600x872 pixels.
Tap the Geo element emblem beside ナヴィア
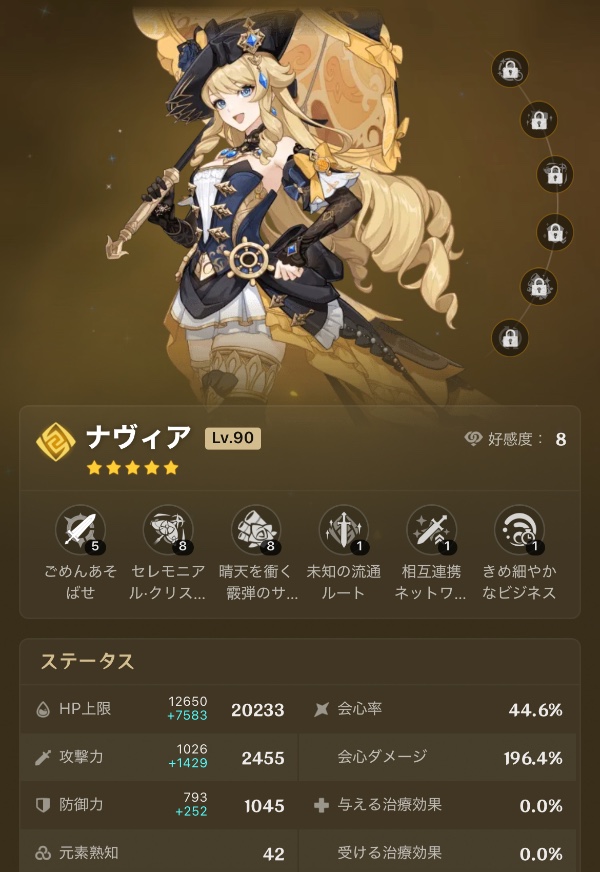point(56,442)
